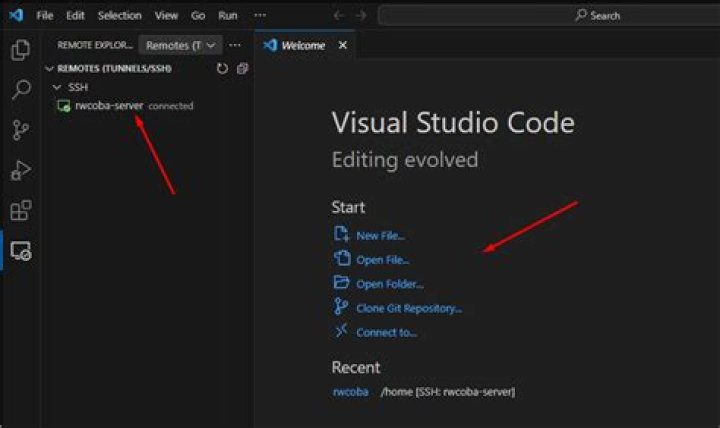Open the View menu
Viewport: 720px width, 428px height.
[x=166, y=15]
